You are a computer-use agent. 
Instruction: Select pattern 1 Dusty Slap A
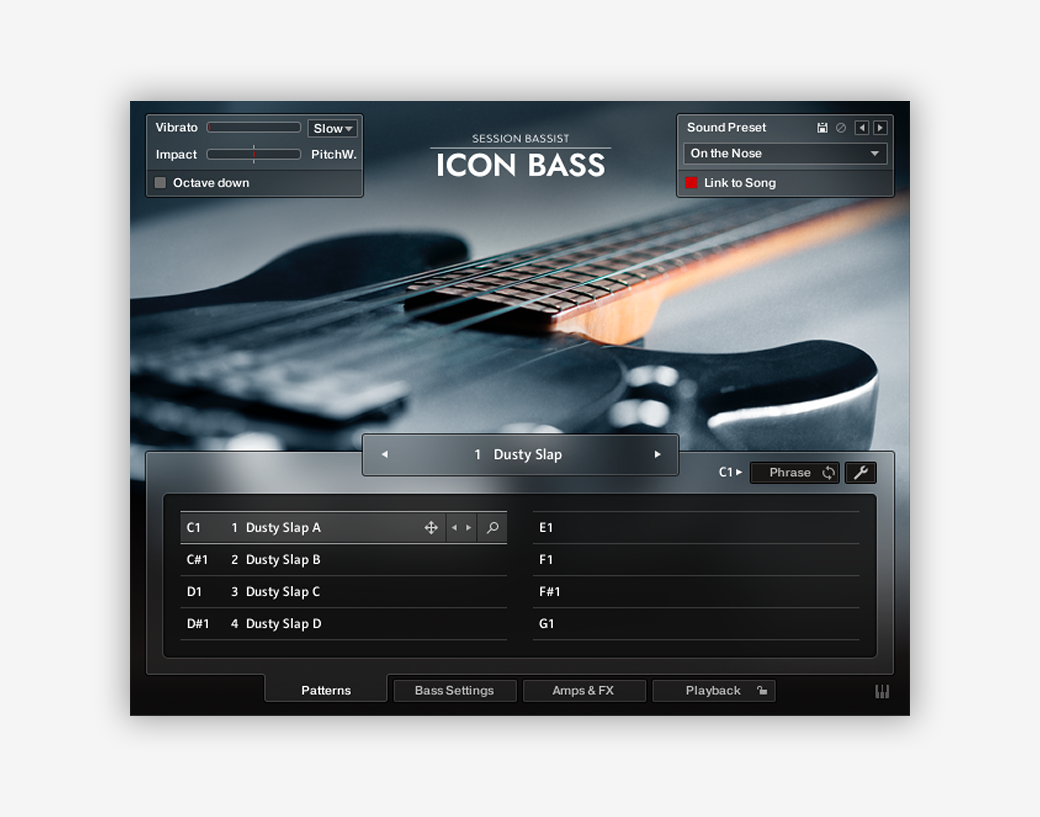[x=344, y=528]
